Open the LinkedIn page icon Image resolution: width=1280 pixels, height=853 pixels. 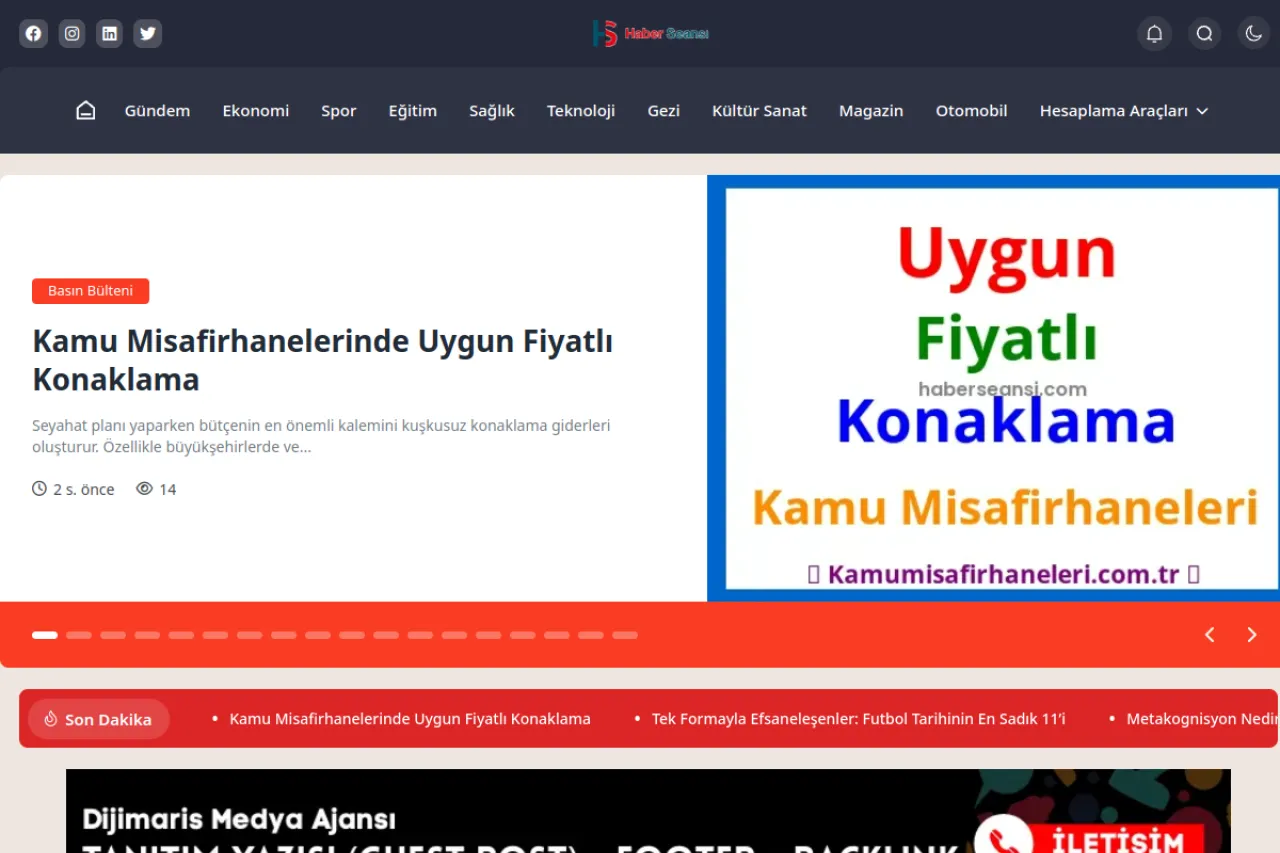coord(109,33)
